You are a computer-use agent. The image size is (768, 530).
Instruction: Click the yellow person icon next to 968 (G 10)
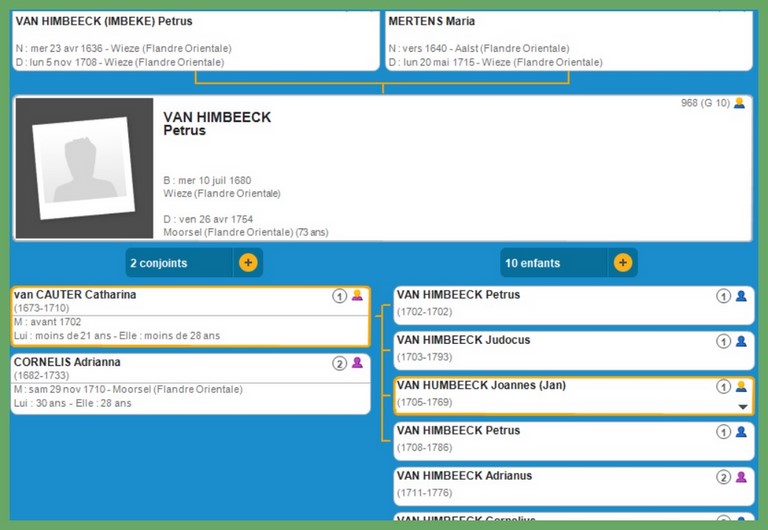[x=740, y=103]
